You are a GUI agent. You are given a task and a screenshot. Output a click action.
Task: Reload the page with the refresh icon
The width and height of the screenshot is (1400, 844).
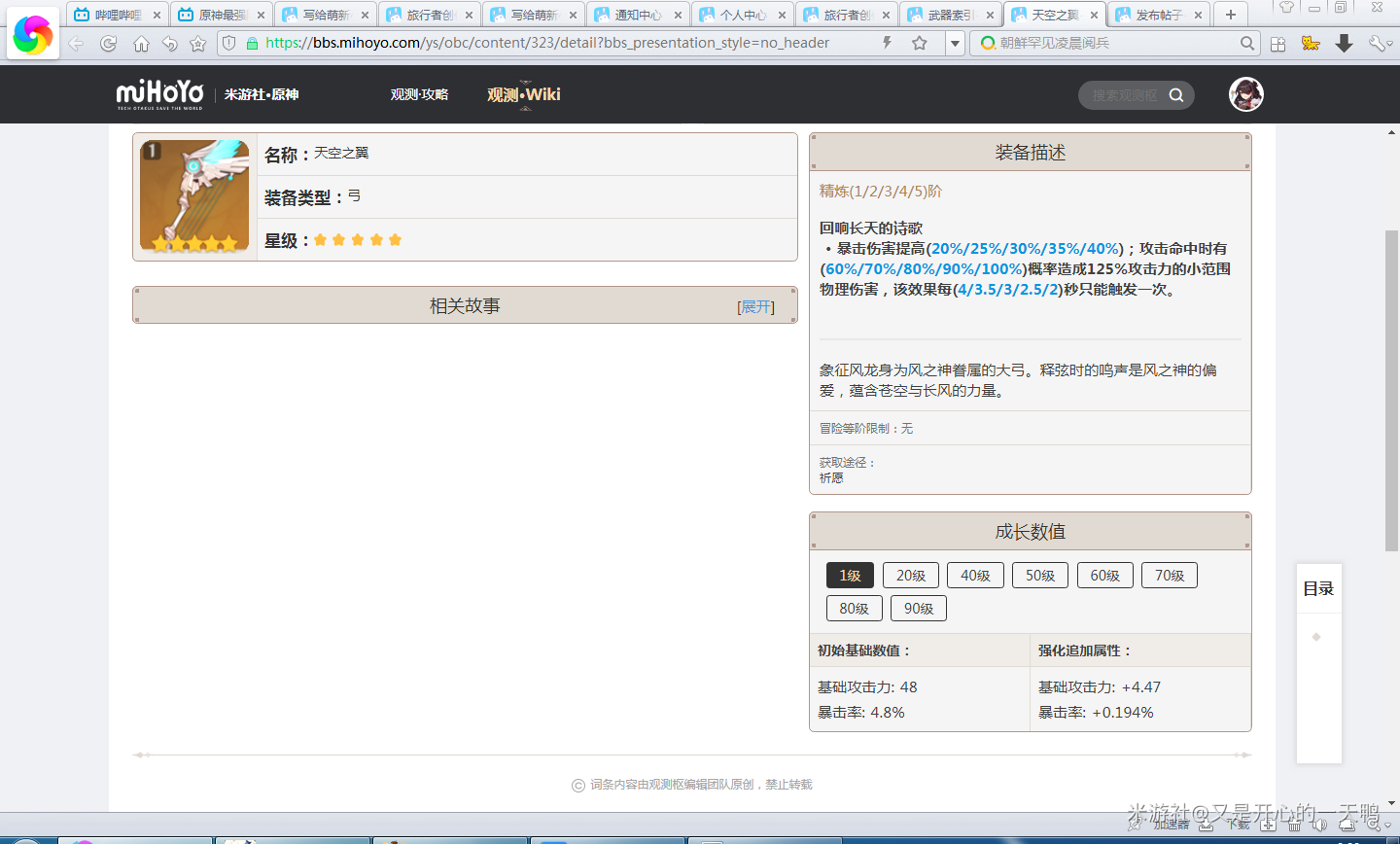click(x=109, y=44)
